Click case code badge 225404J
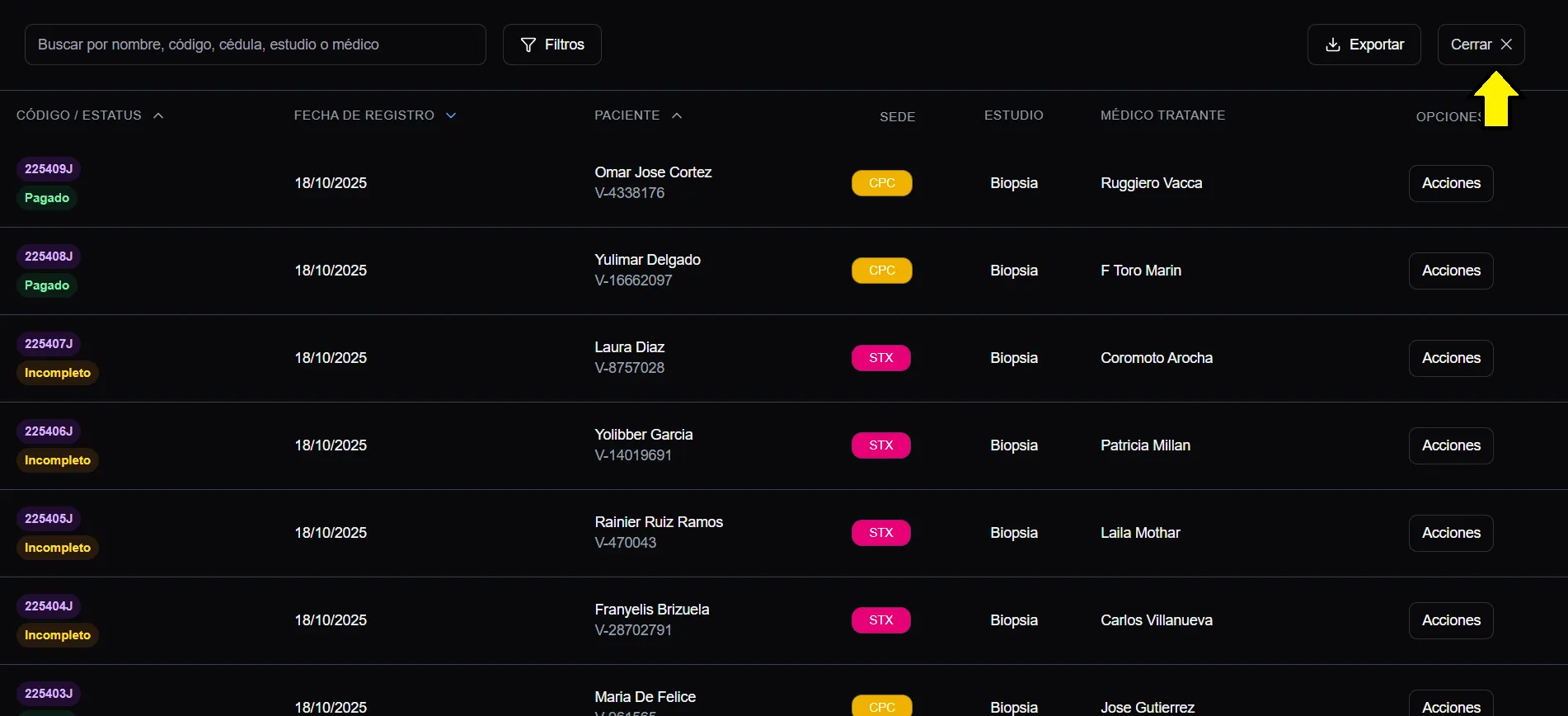This screenshot has height=716, width=1568. pos(49,606)
